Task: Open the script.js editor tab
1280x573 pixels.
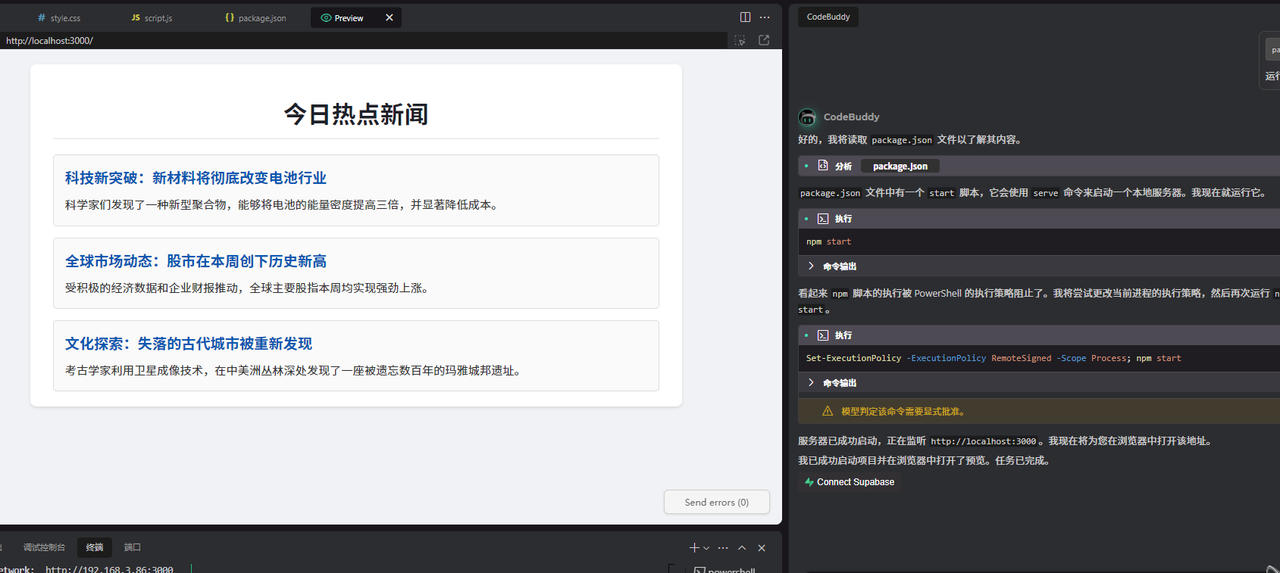Action: coord(151,18)
